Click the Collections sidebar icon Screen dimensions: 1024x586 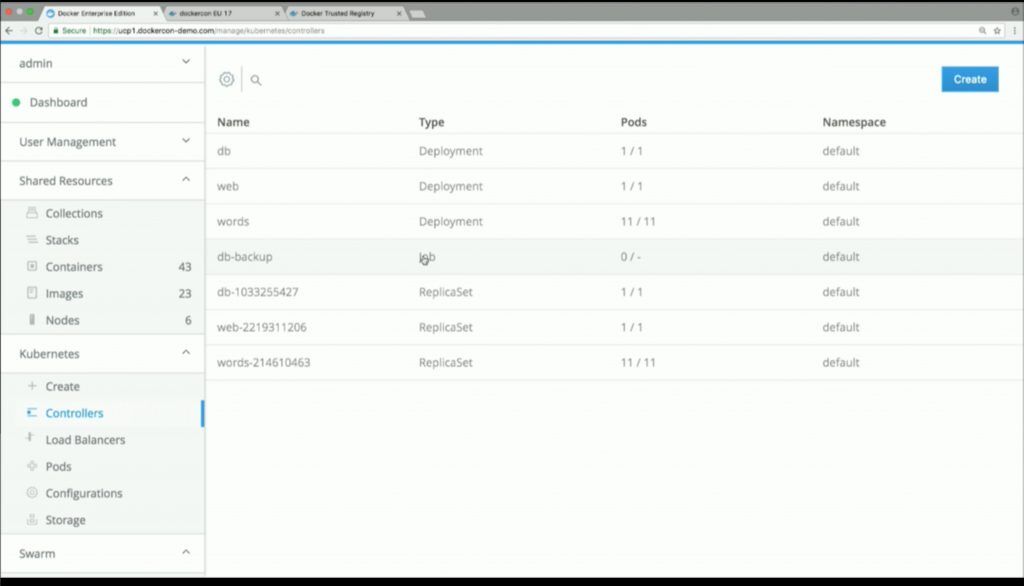[x=32, y=213]
